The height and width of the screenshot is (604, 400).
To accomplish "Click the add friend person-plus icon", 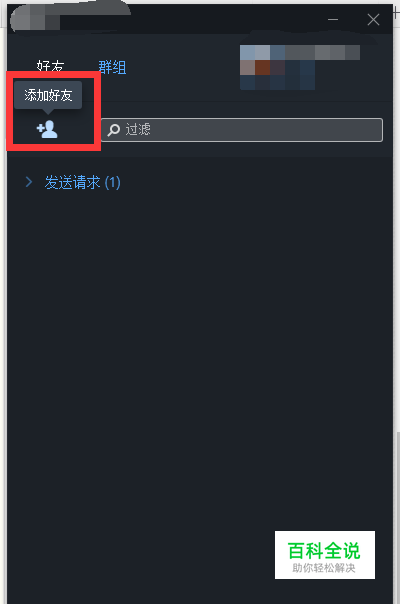I will pyautogui.click(x=47, y=129).
